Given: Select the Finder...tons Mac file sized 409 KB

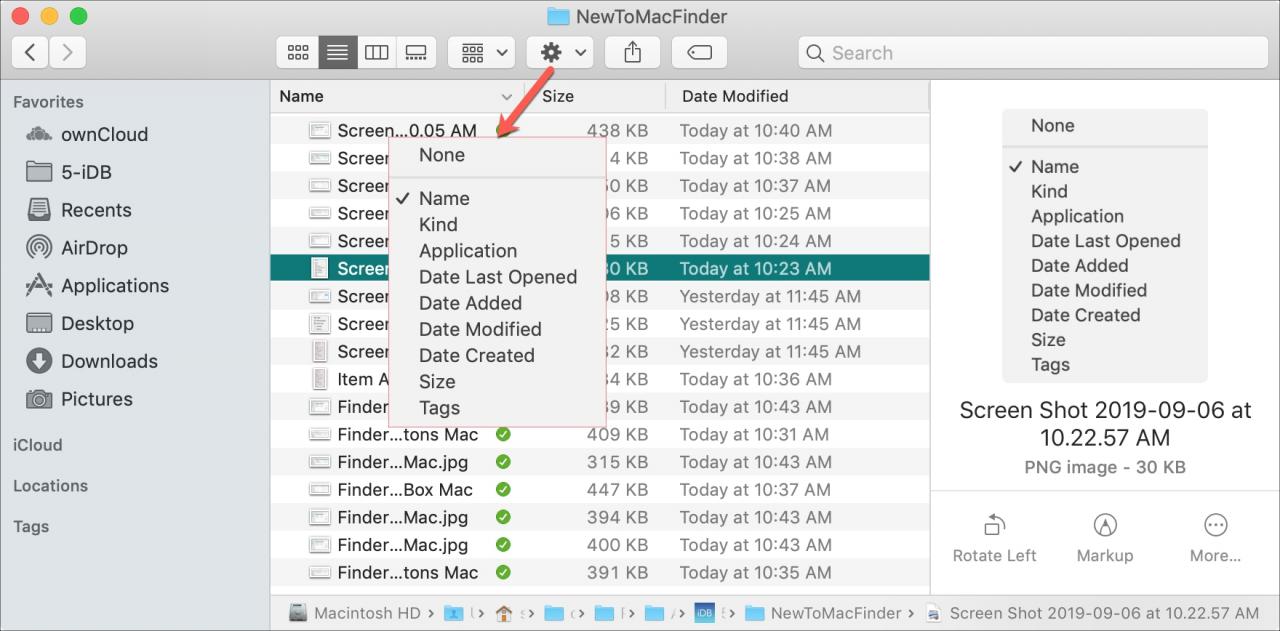Looking at the screenshot, I should point(600,434).
